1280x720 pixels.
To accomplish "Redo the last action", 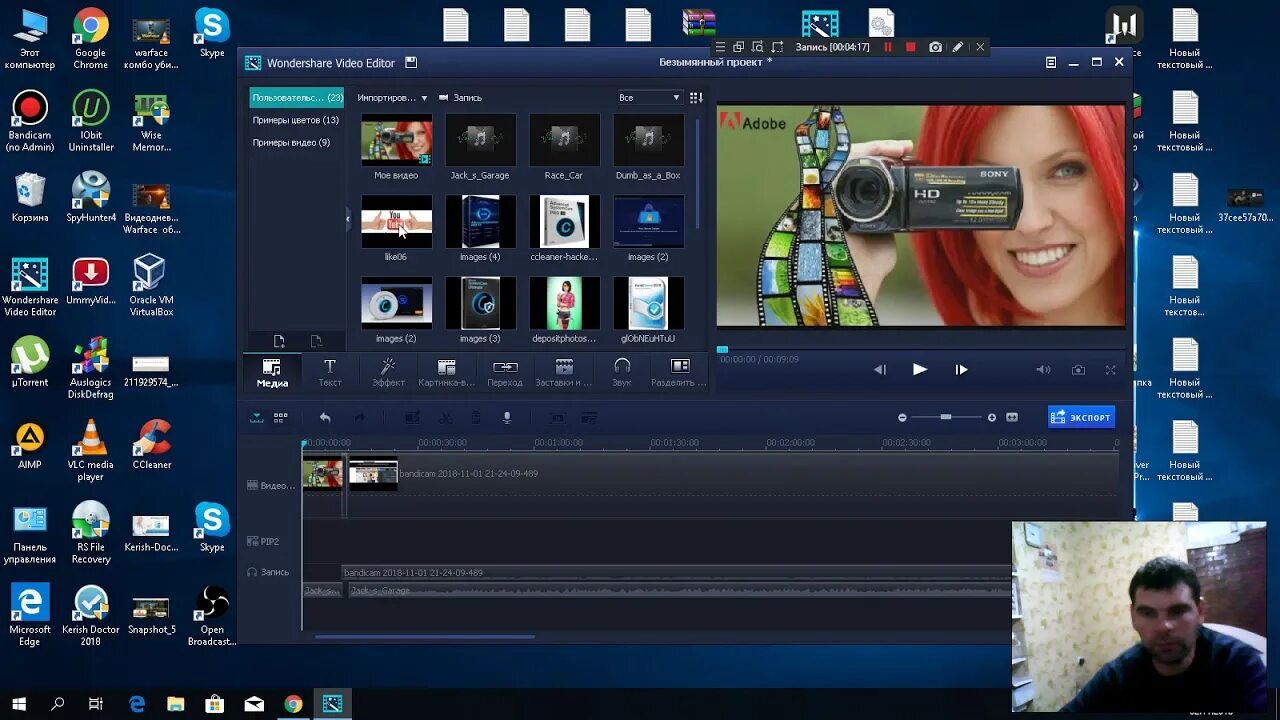I will (360, 417).
